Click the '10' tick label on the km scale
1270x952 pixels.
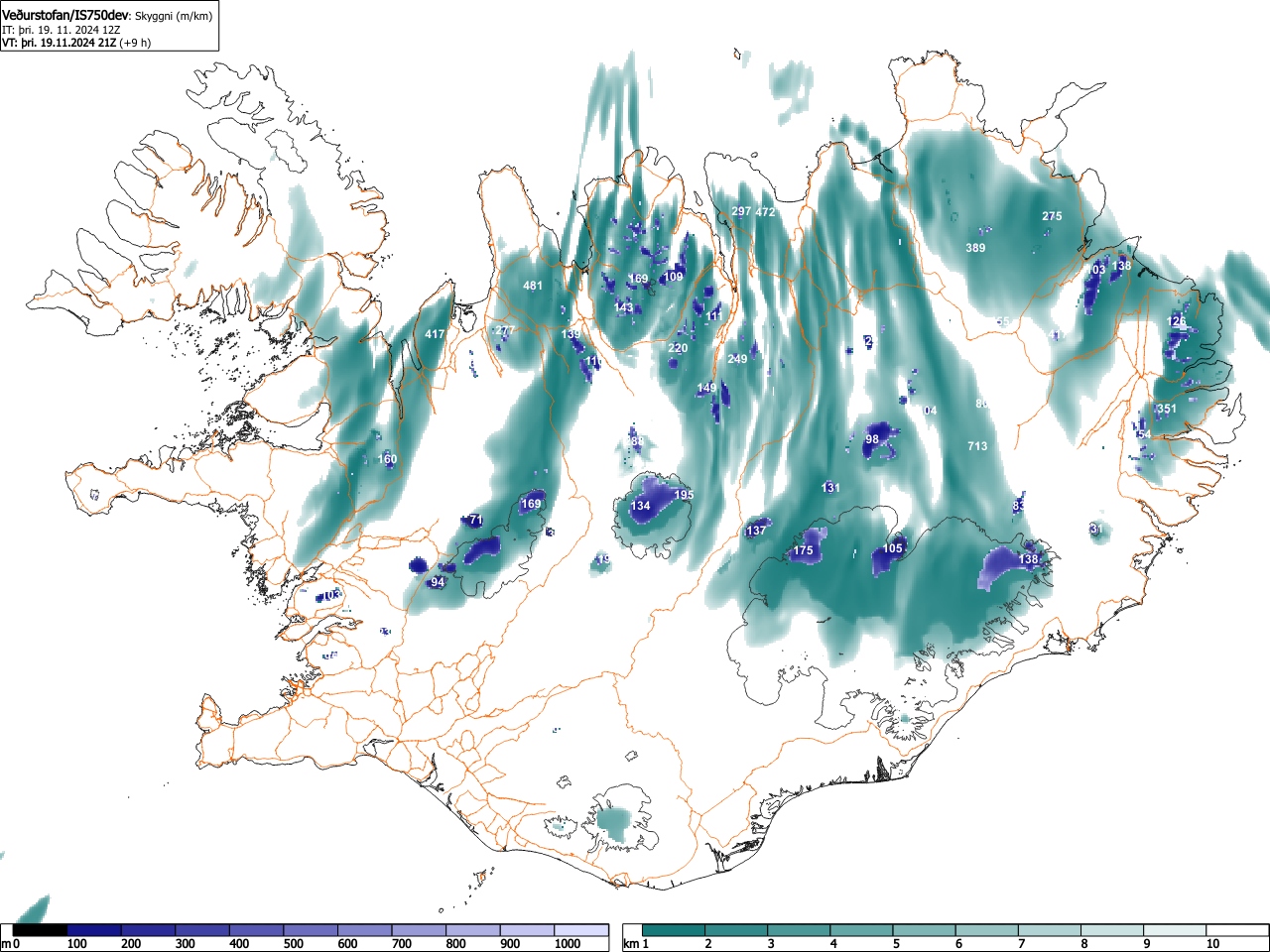[1212, 944]
